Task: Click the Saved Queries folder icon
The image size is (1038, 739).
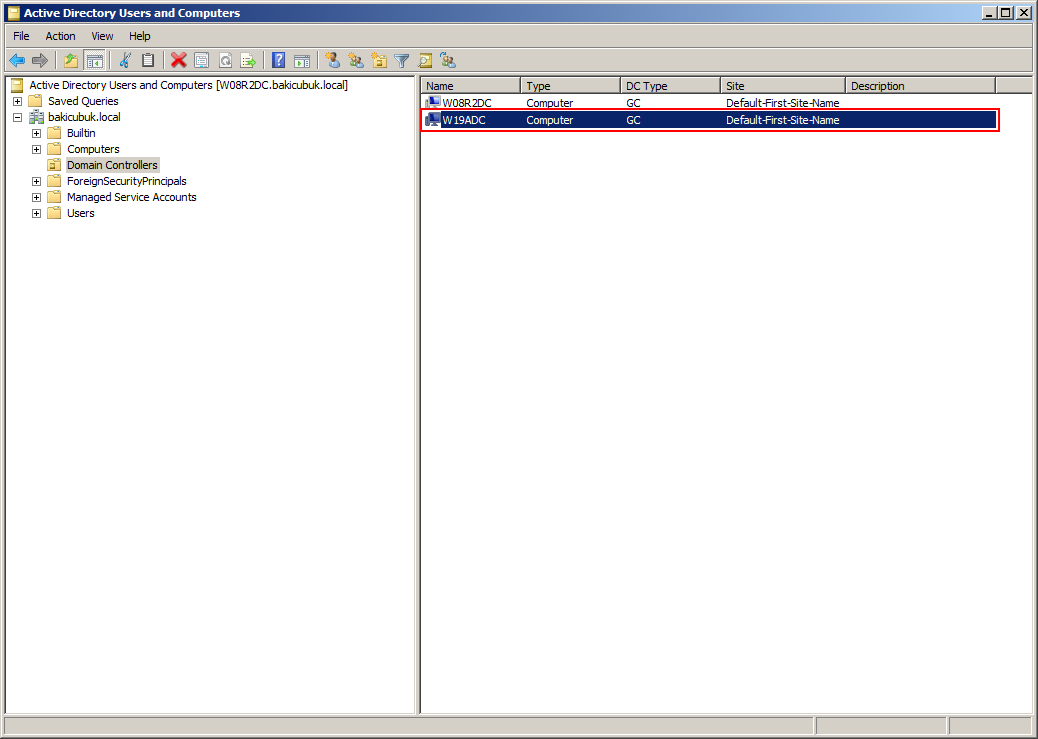Action: pos(36,101)
